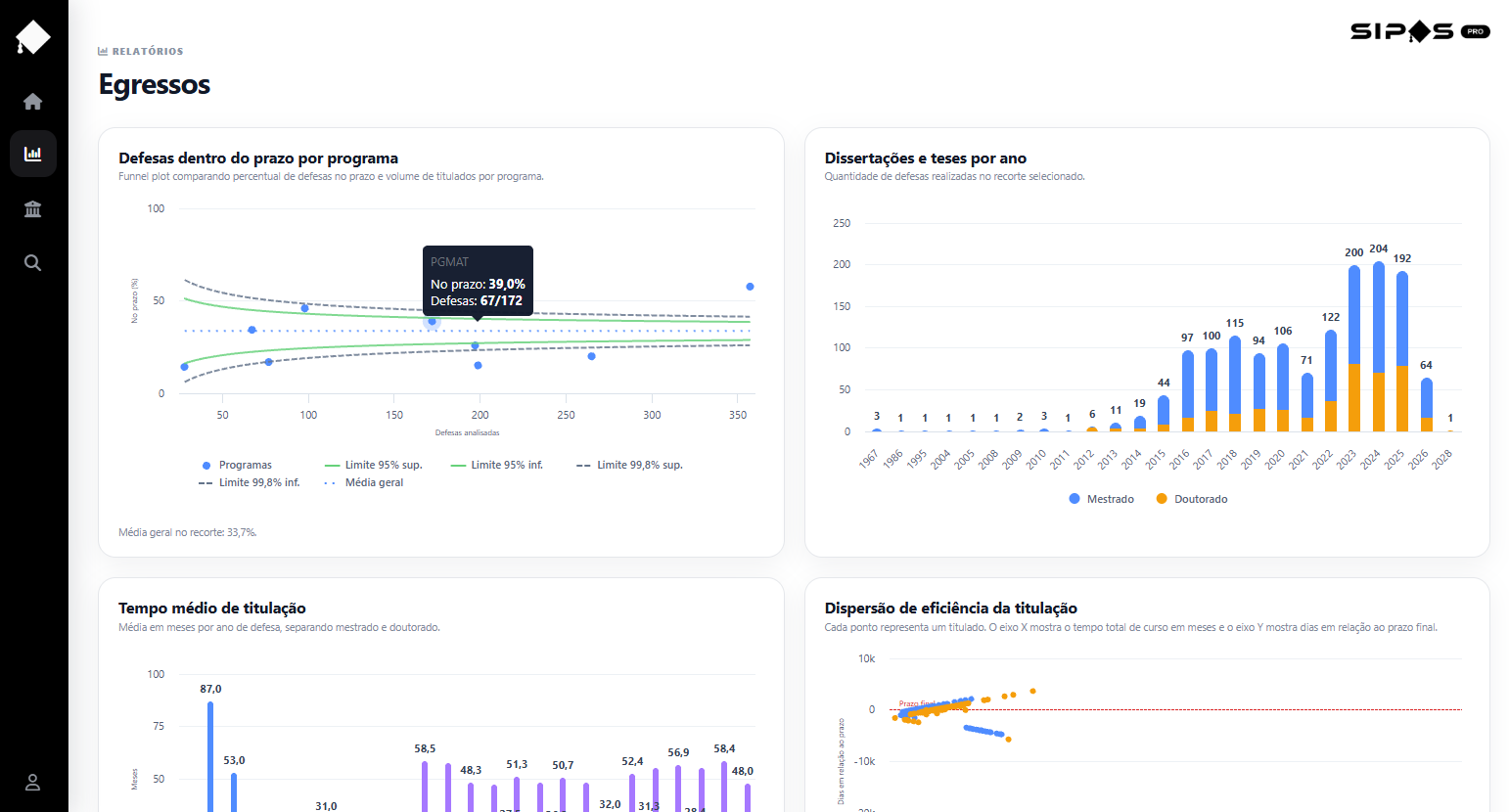Click the 'Defesas dentro do prazo por programa' title
Screen dimensions: 1509x812
click(x=258, y=158)
